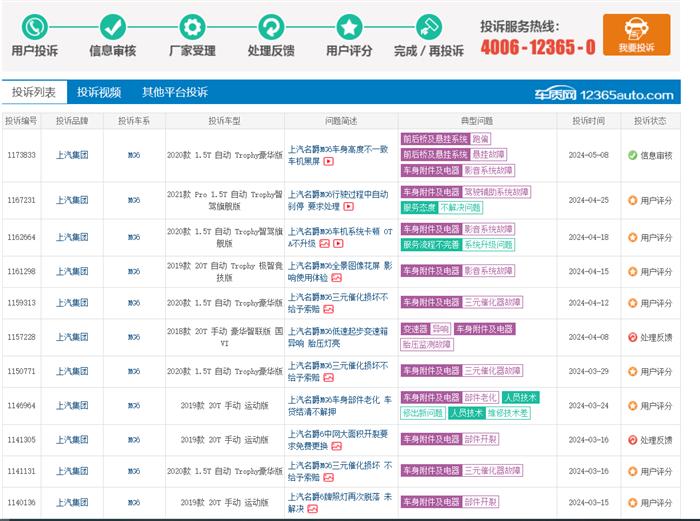This screenshot has height=521, width=700.
Task: Click 用户评分 status icon for row 1167231
Action: point(632,200)
